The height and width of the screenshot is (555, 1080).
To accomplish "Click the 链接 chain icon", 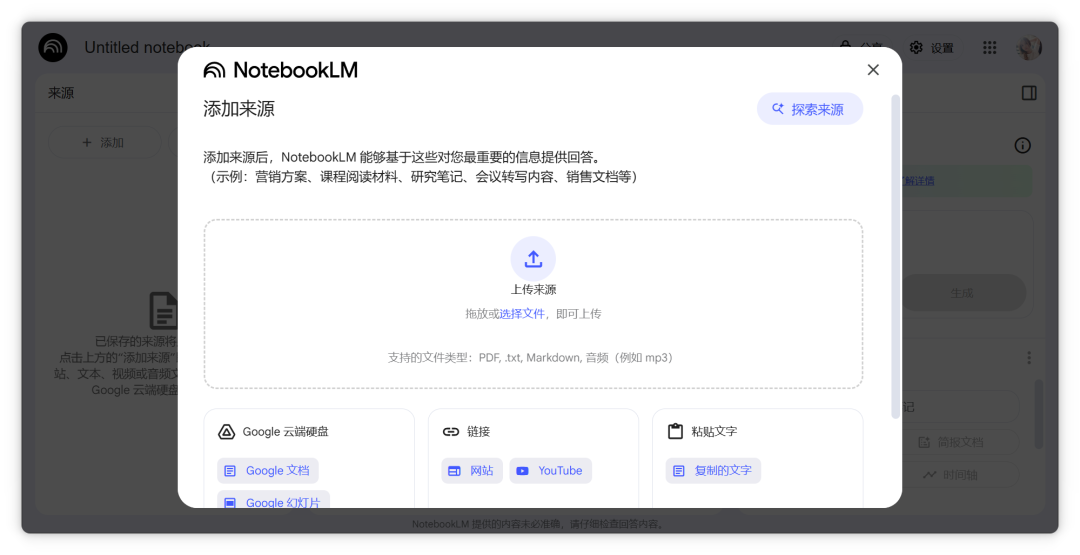I will point(450,432).
